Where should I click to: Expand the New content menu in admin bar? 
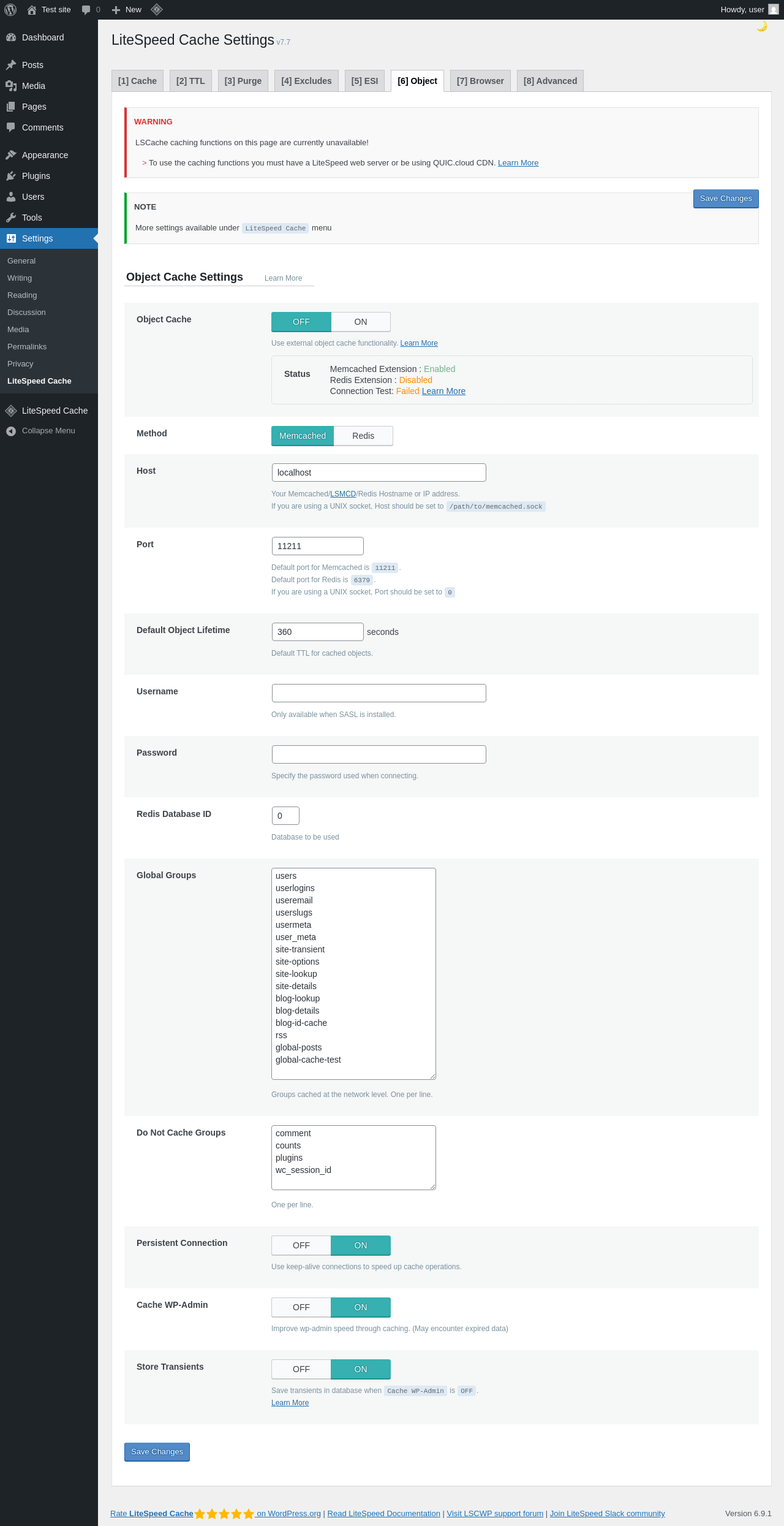tap(127, 10)
